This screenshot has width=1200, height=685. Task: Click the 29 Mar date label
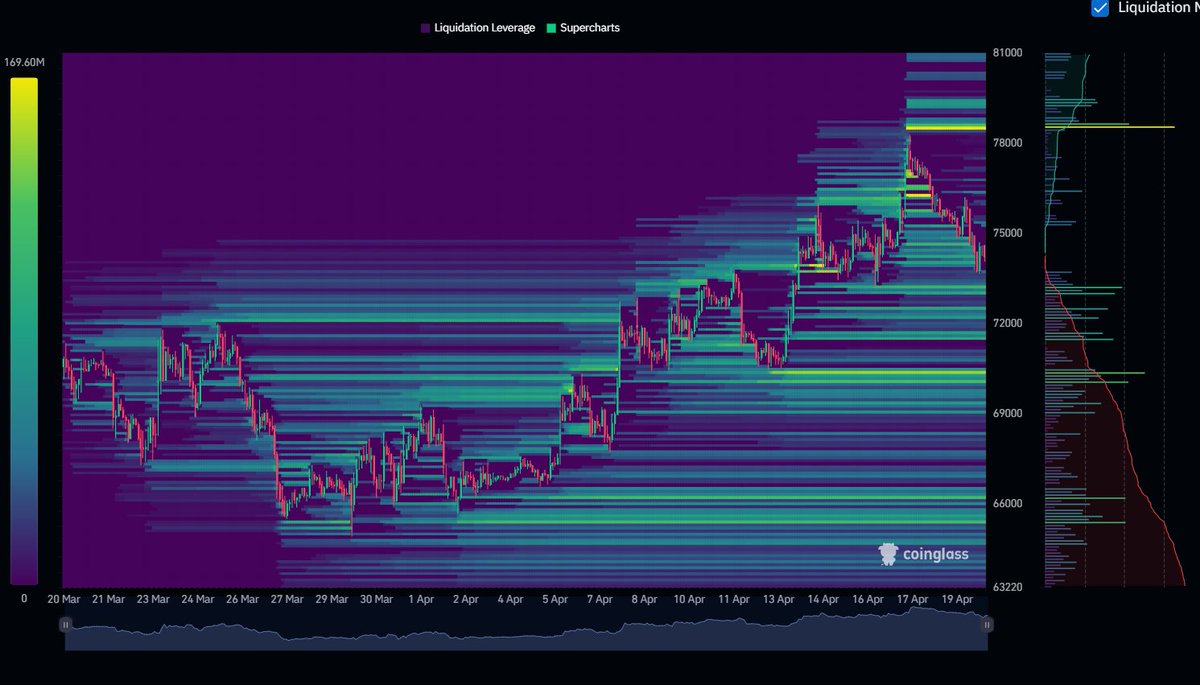(331, 600)
